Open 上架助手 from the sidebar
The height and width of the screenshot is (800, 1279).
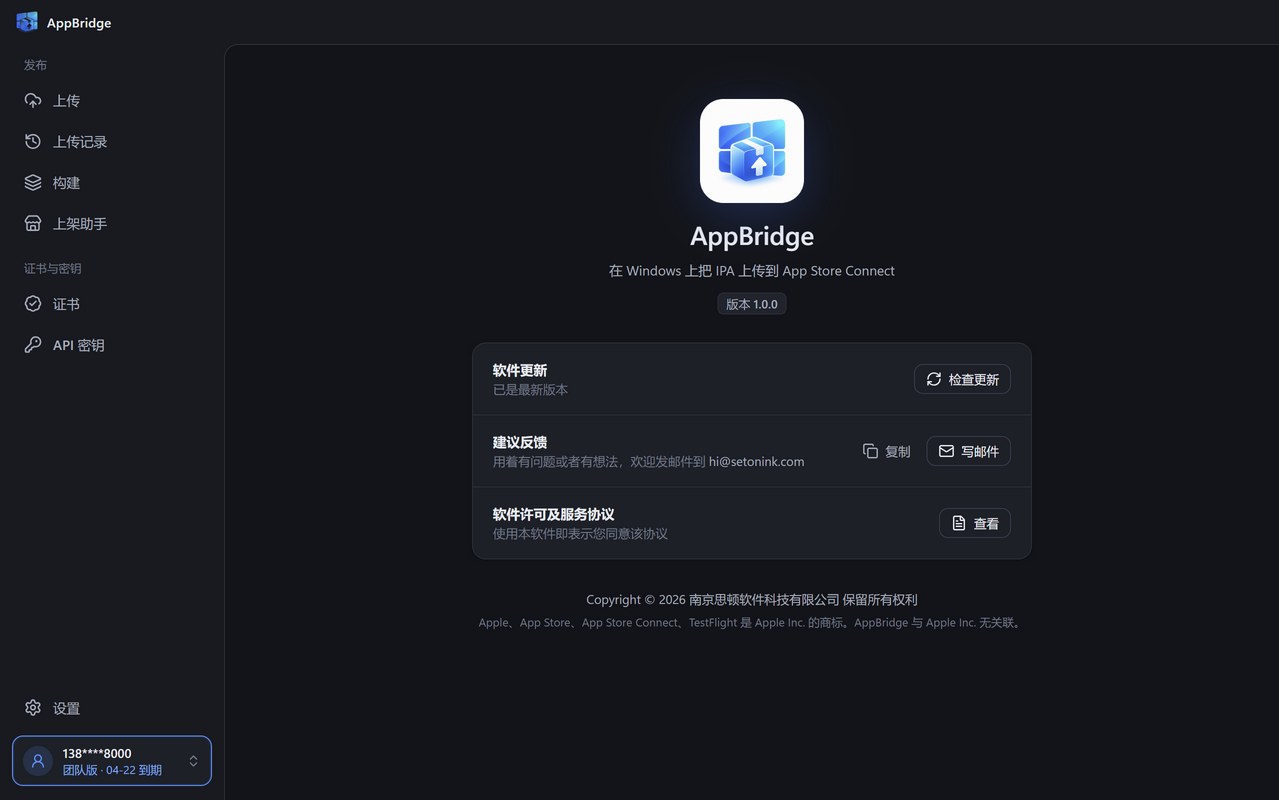pos(112,224)
